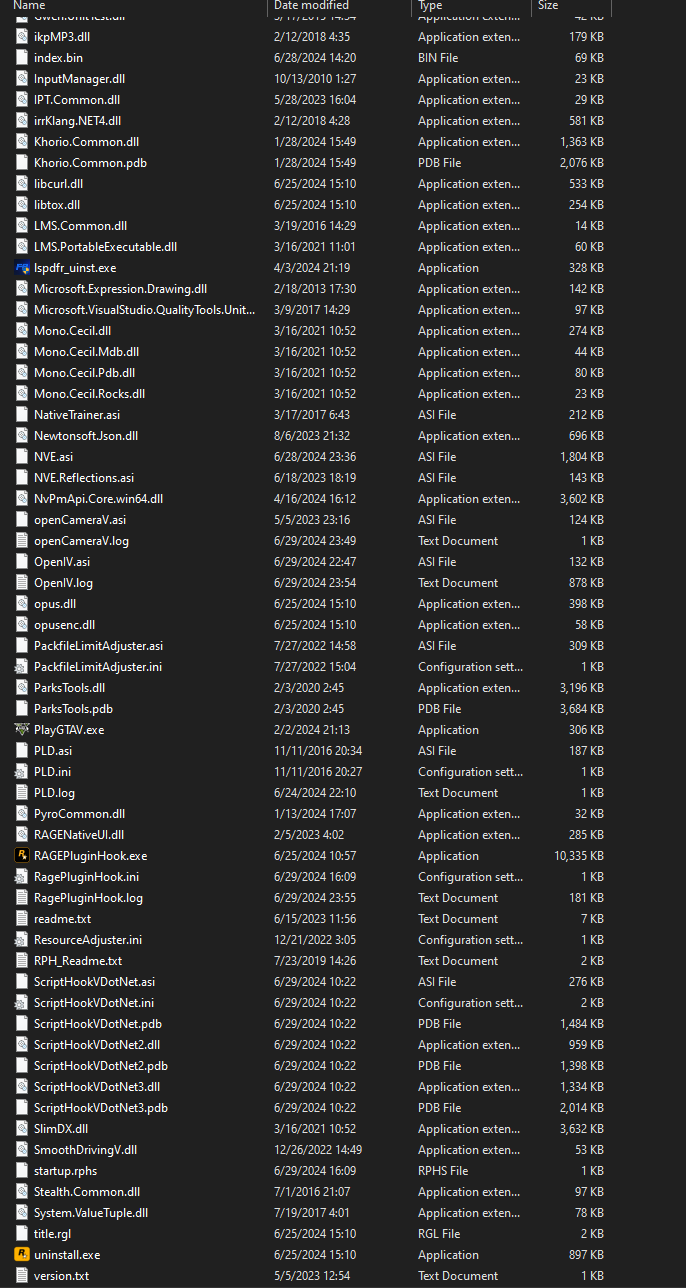
Task: Select the file libtox.dll
Action: pyautogui.click(x=59, y=205)
